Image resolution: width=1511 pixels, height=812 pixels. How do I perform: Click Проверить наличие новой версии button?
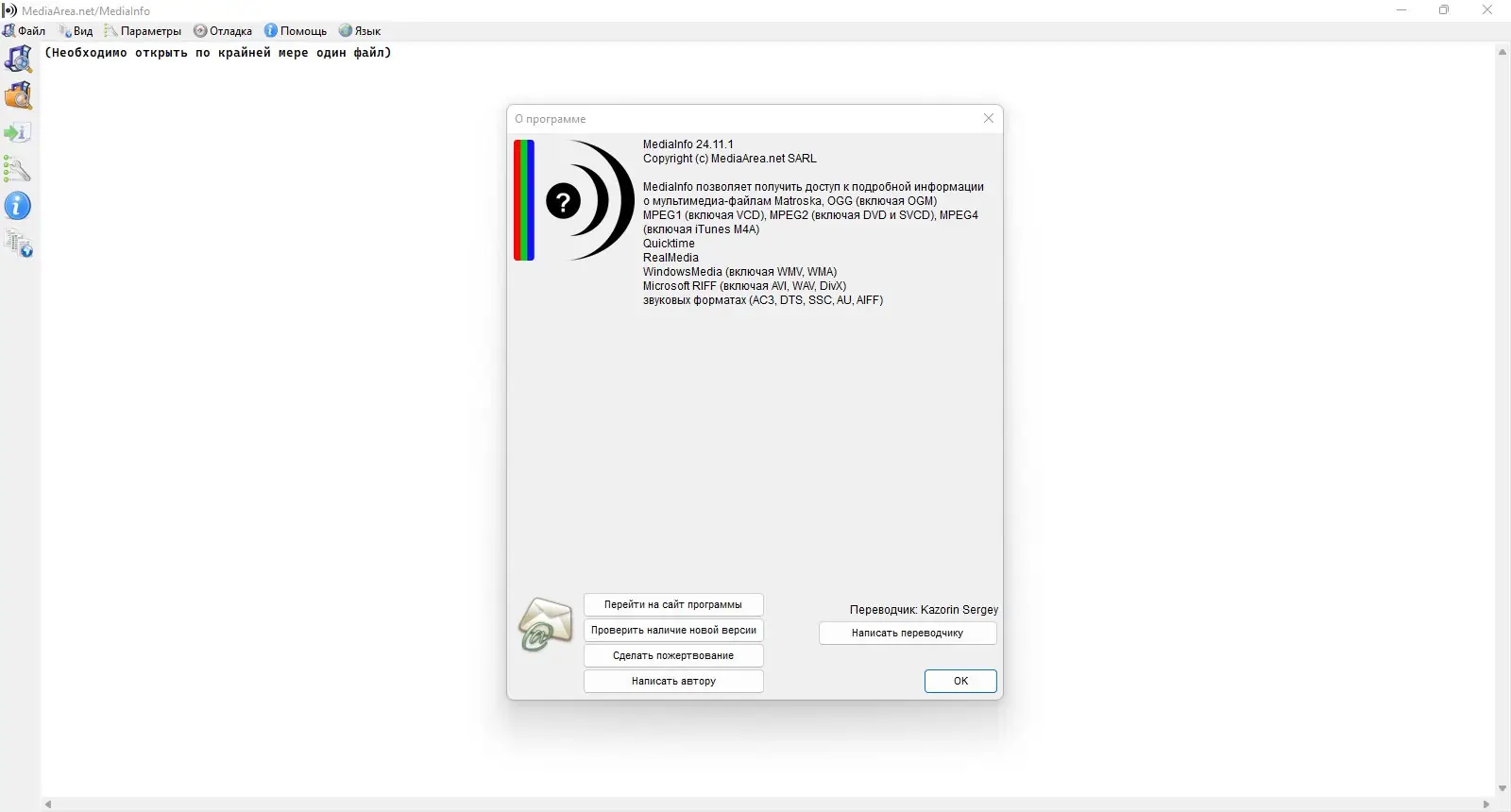tap(673, 630)
